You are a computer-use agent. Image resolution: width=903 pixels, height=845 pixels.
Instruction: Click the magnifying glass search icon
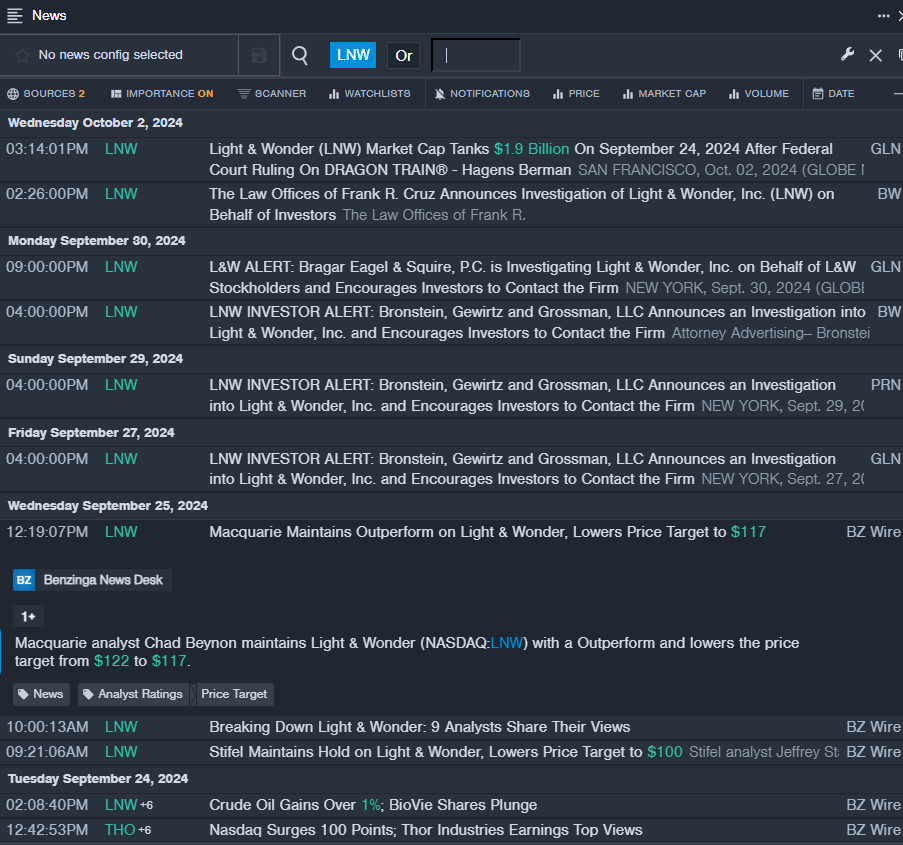point(300,56)
